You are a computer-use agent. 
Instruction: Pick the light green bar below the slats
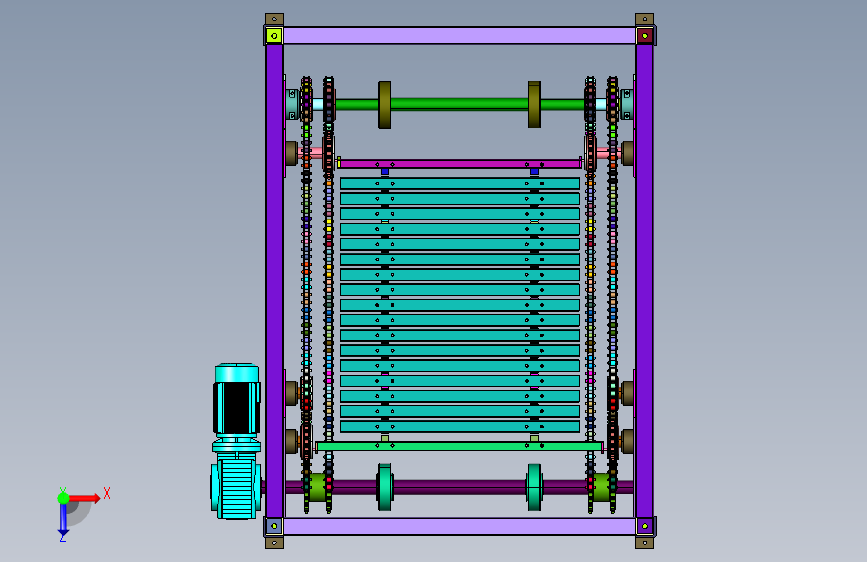point(459,446)
